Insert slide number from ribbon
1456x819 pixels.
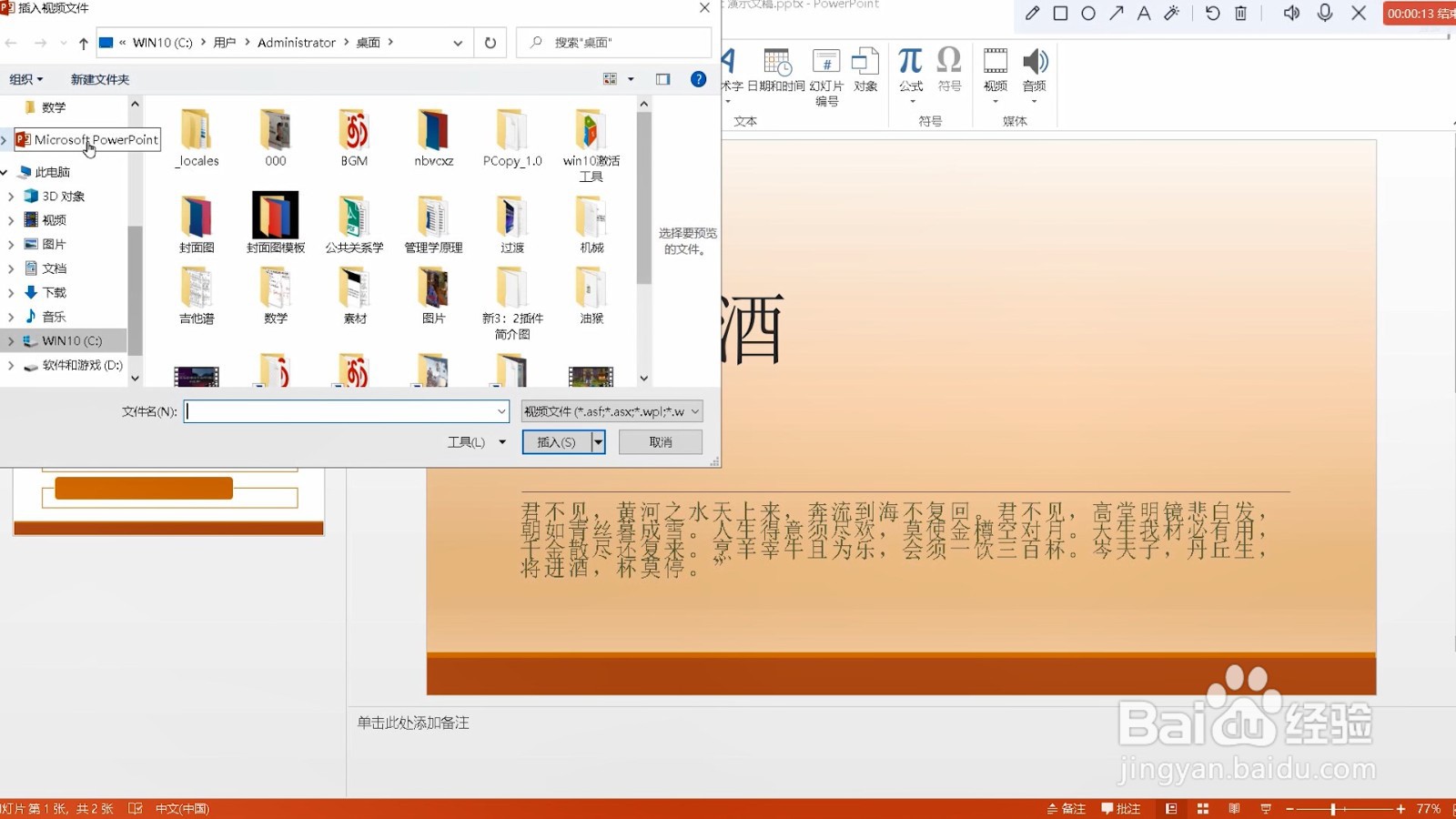(826, 77)
